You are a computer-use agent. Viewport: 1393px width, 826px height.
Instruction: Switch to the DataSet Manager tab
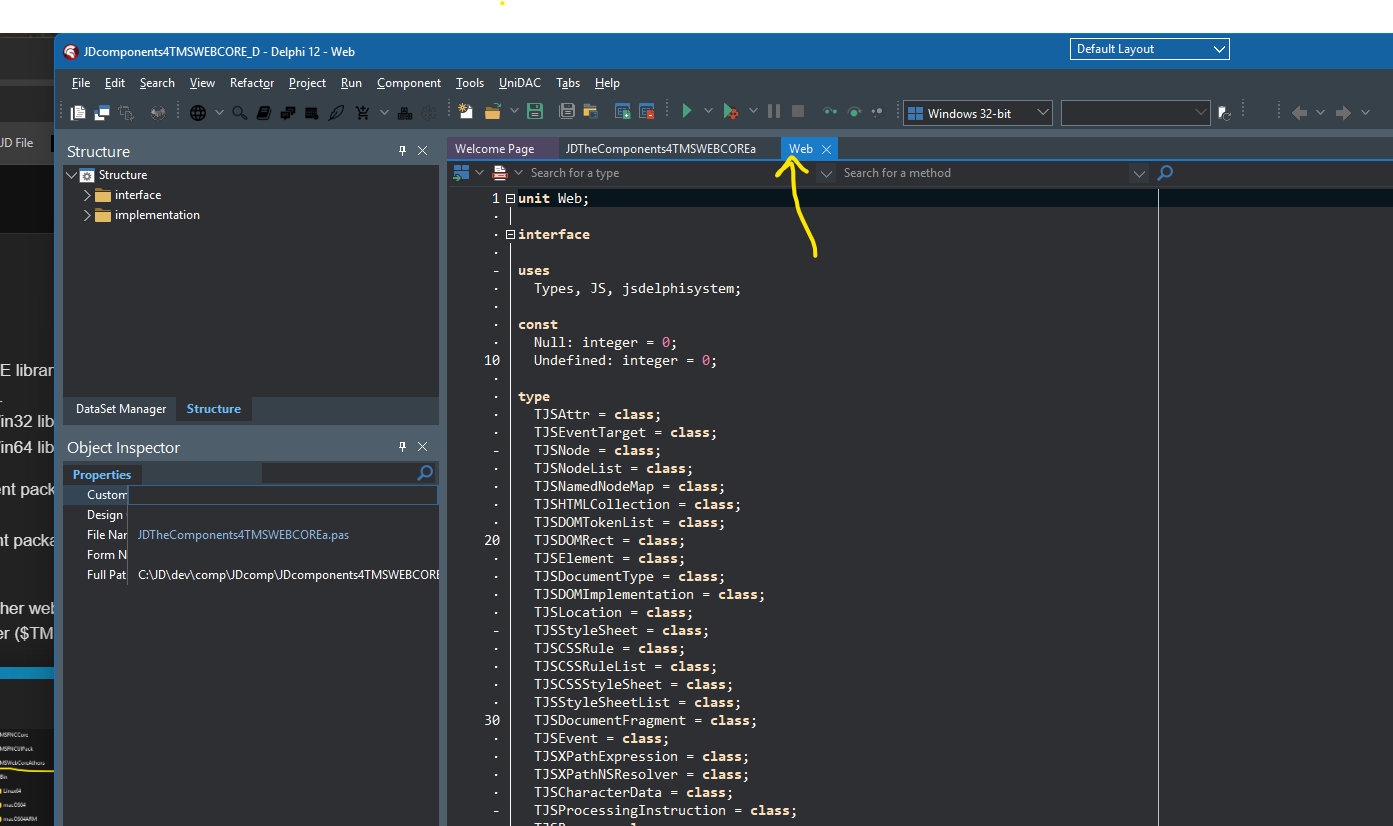(x=121, y=409)
